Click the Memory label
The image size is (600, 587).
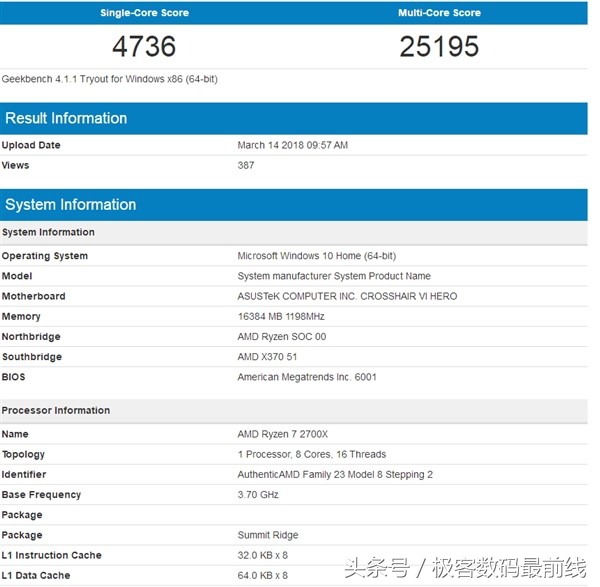(21, 316)
